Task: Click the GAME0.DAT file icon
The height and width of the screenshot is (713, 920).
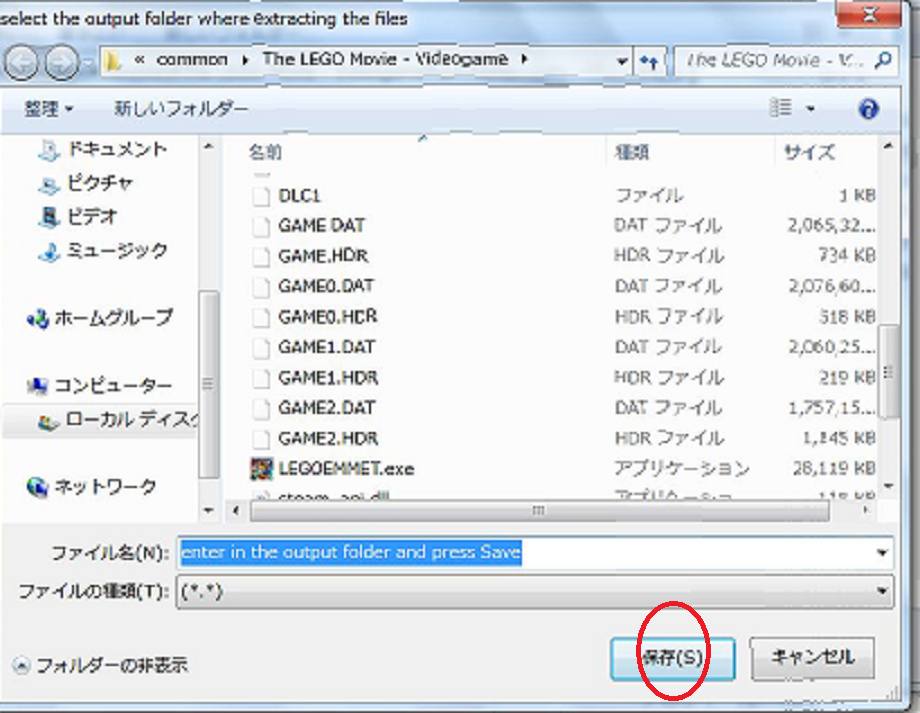Action: [261, 286]
